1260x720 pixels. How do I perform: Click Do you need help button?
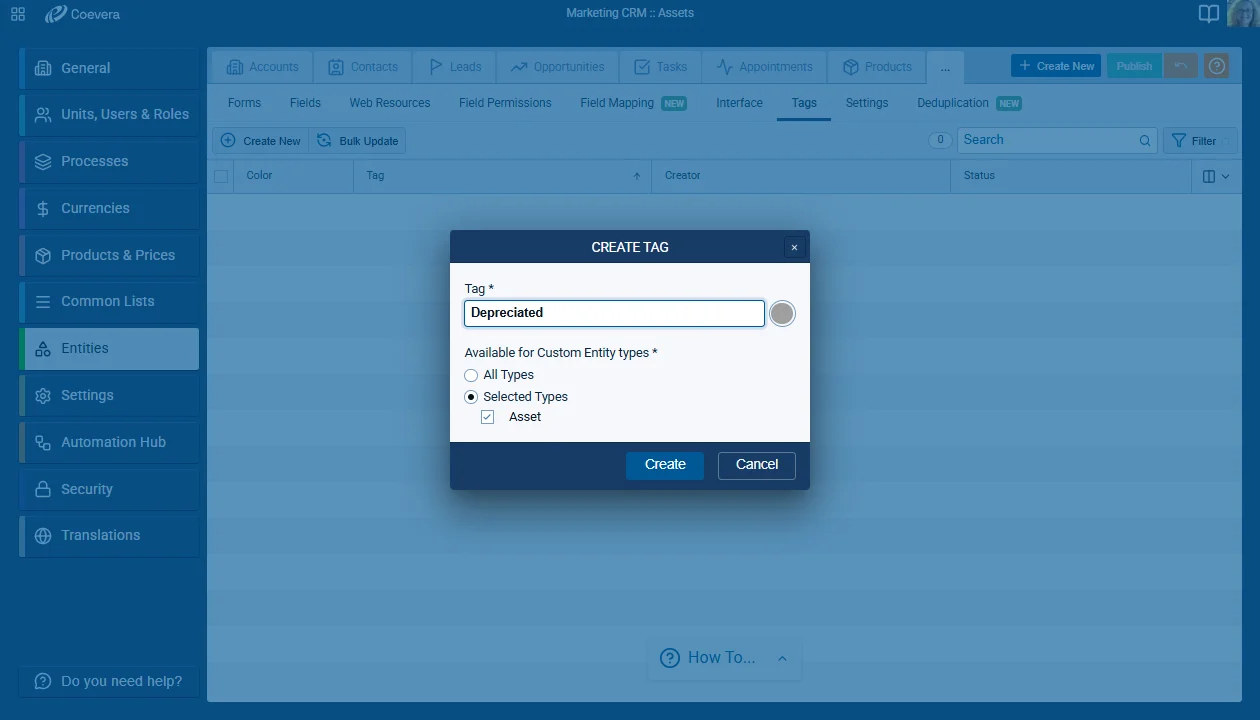click(x=108, y=681)
